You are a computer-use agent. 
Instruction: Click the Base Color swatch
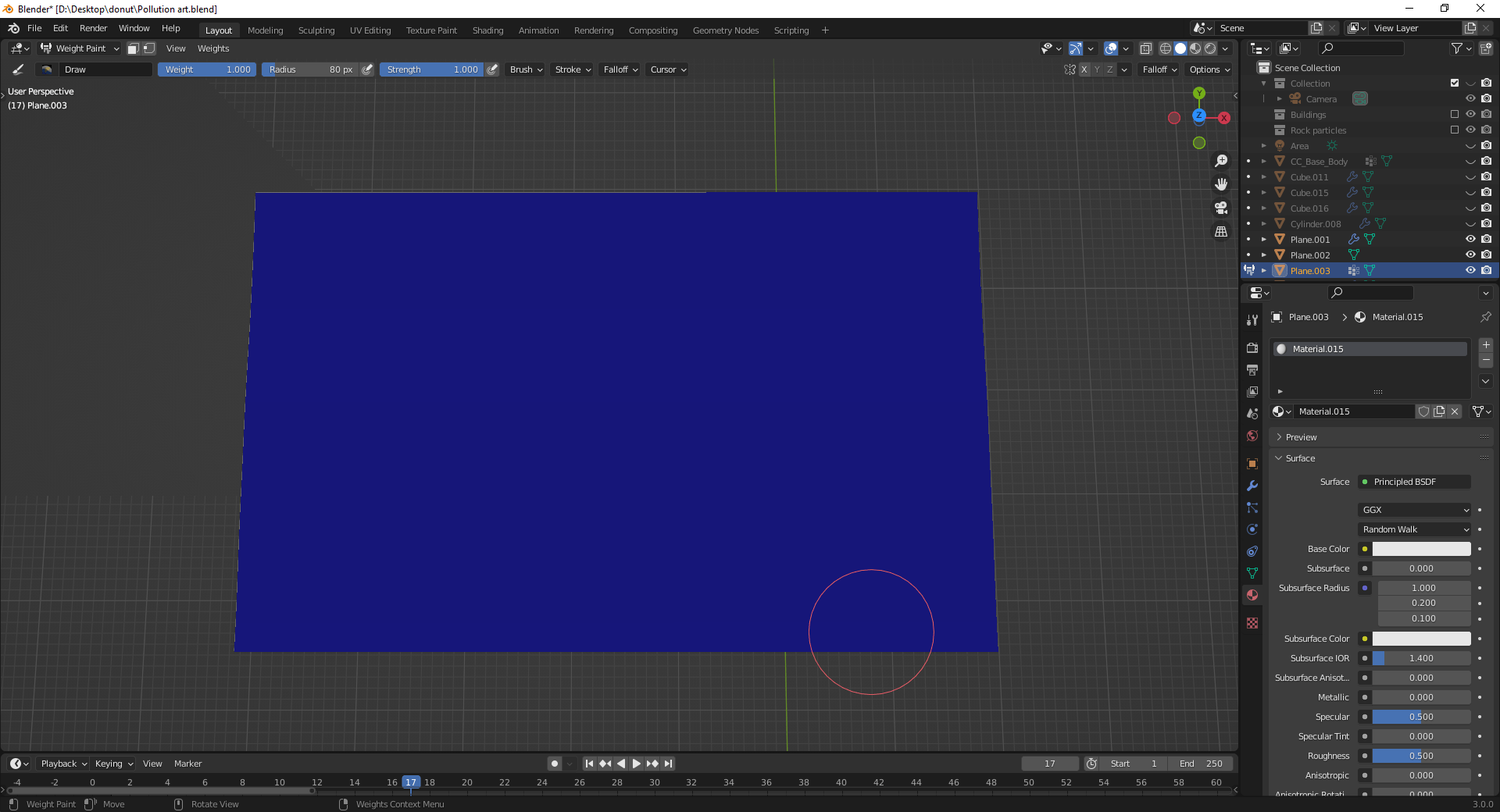[1421, 549]
